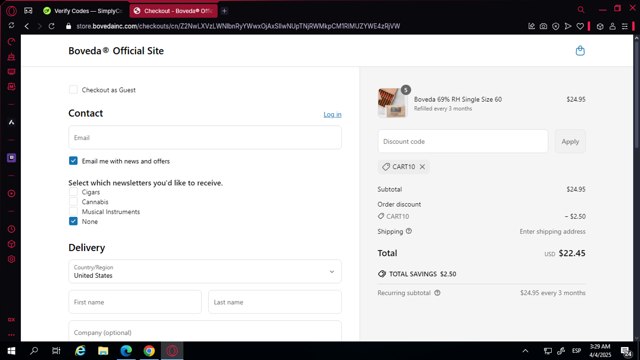Open the Aria AI icon in sidebar
This screenshot has height=360, width=640.
(11, 122)
